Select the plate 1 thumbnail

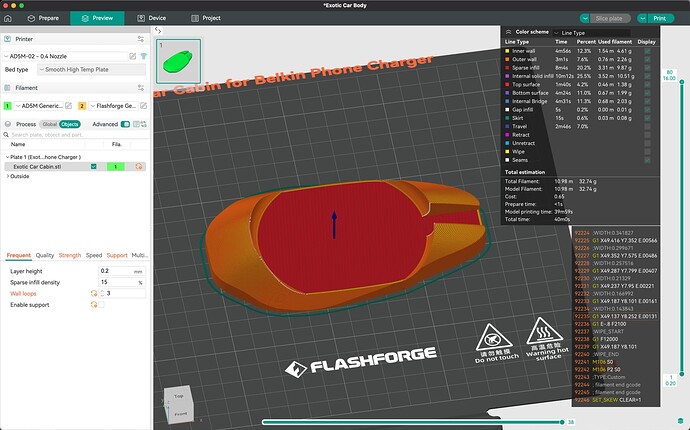pos(179,61)
